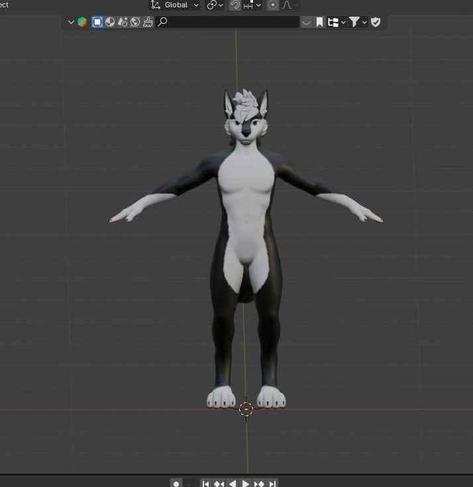Play animation in reverse
This screenshot has height=487, width=473.
[233, 483]
